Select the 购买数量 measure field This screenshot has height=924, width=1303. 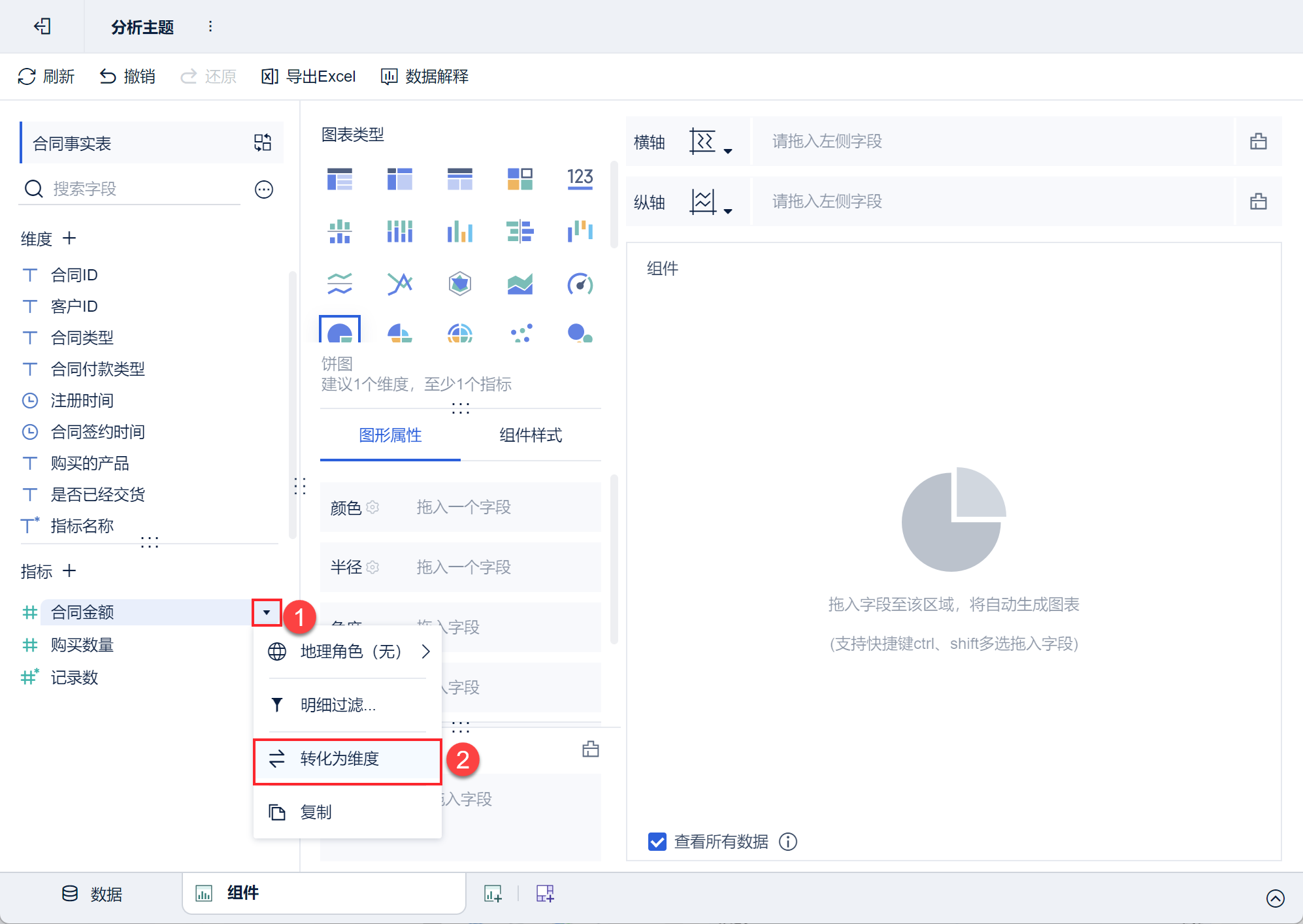82,645
